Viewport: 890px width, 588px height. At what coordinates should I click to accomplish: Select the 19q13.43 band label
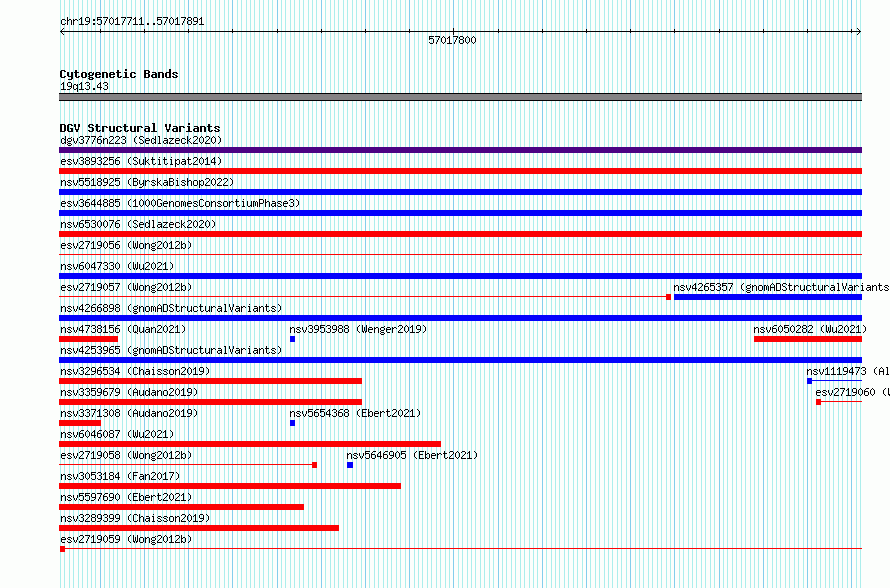pos(84,86)
